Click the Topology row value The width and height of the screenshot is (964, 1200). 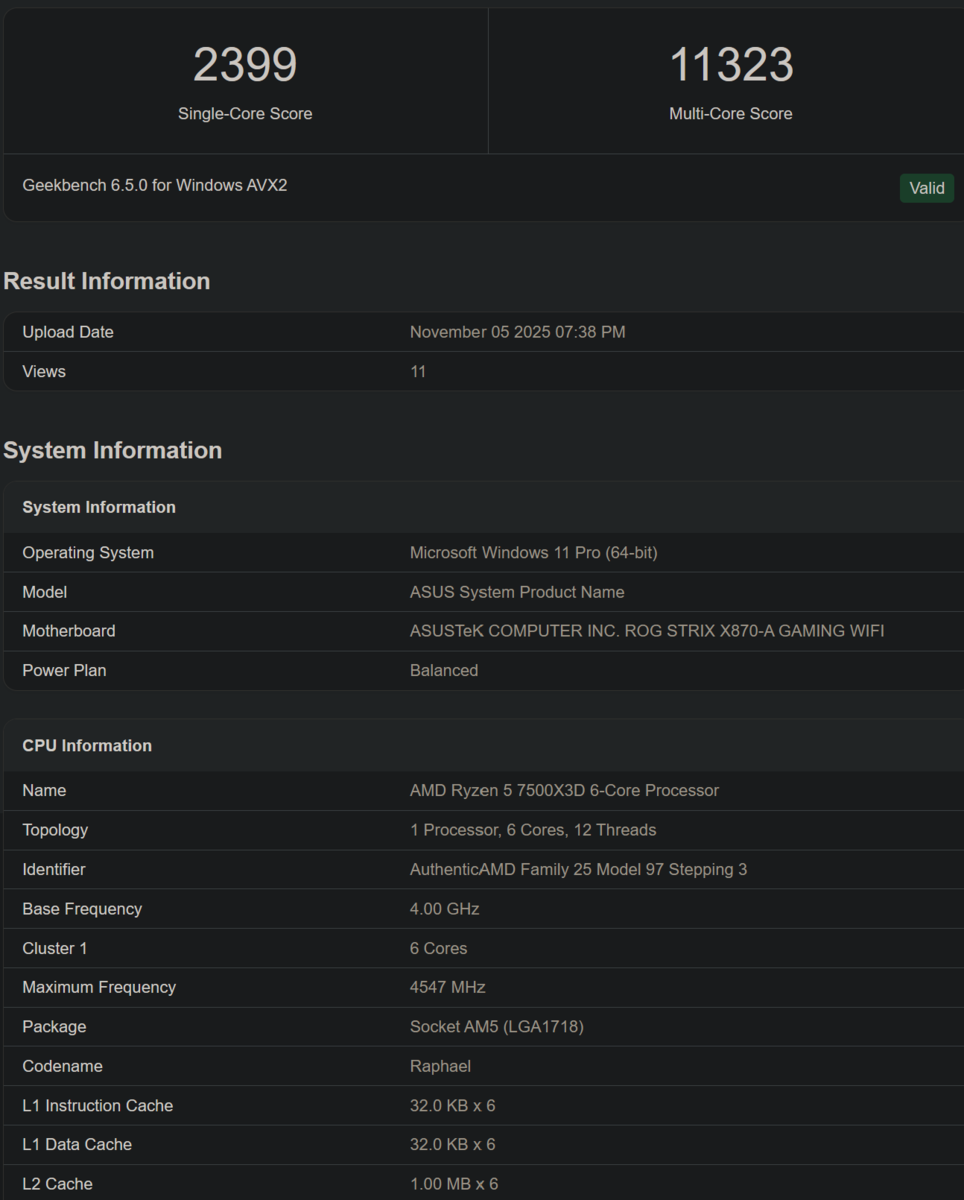point(532,830)
